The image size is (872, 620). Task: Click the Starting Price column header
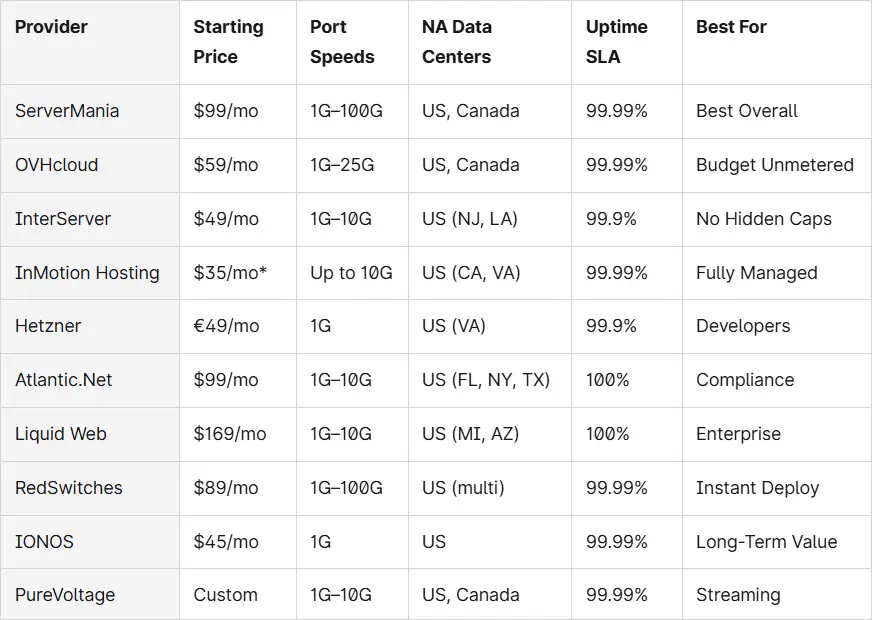click(228, 42)
